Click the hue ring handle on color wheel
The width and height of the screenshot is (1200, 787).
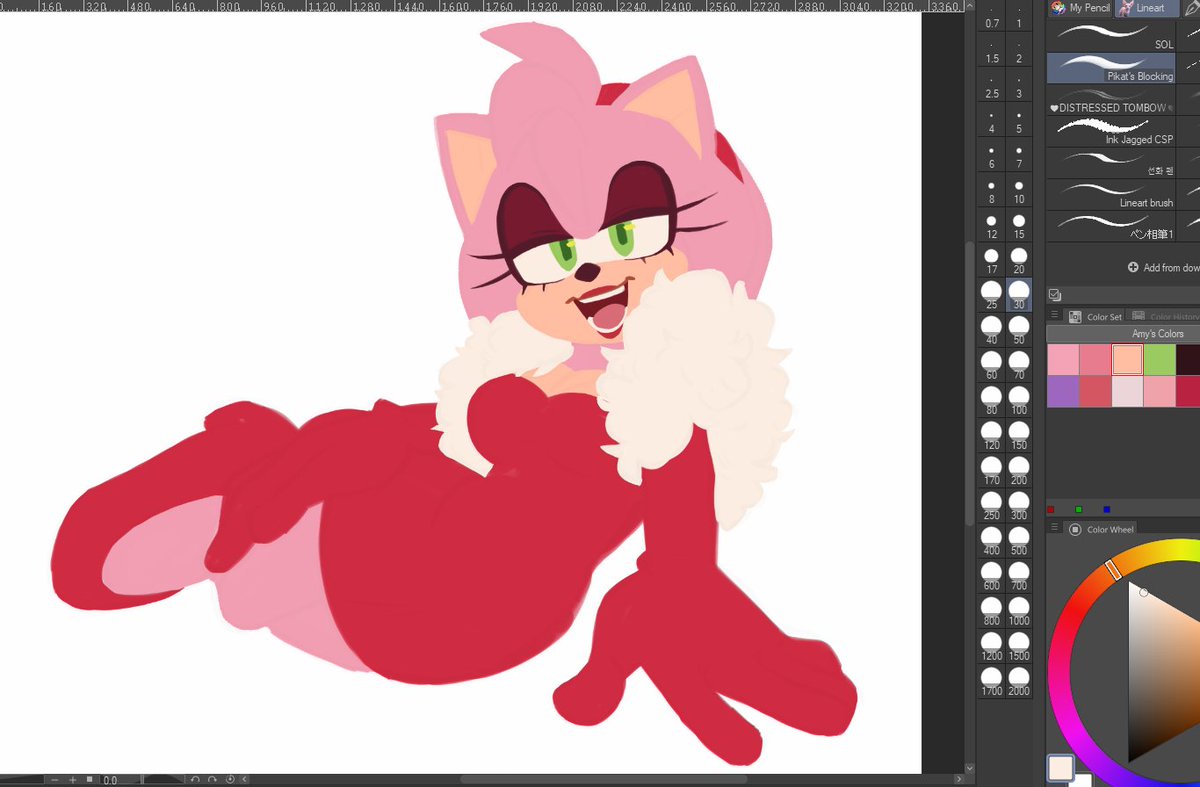(x=1113, y=570)
